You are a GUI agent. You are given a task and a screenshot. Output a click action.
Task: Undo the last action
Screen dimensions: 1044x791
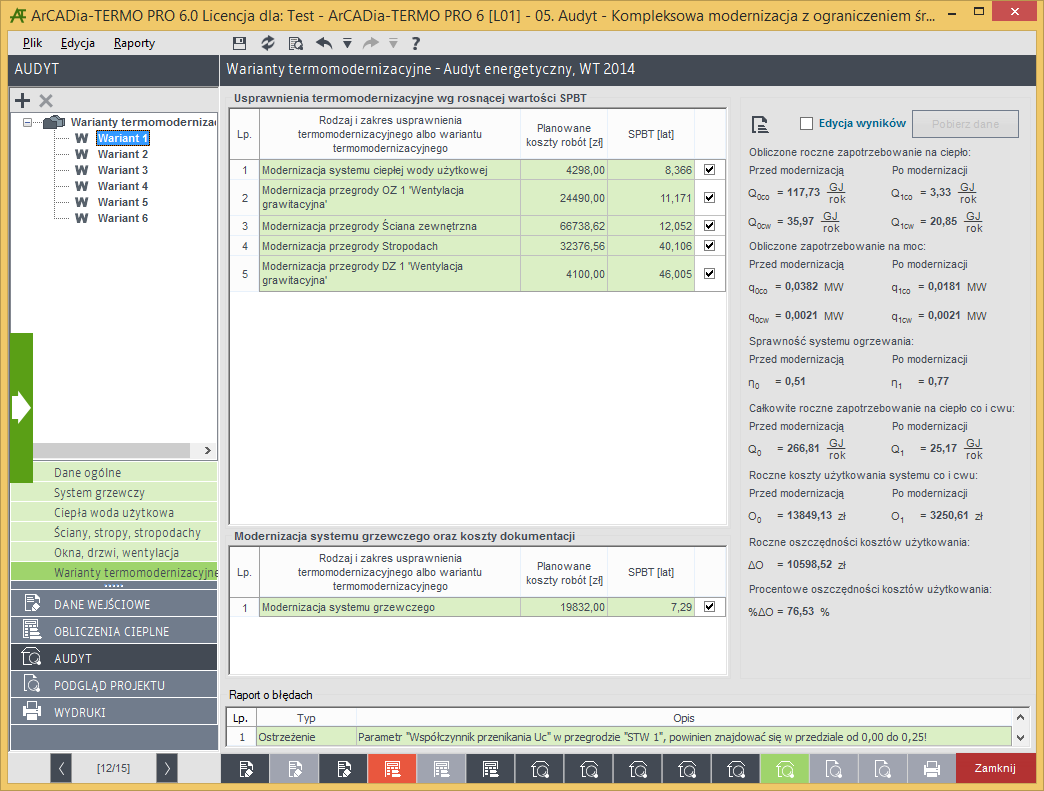324,43
